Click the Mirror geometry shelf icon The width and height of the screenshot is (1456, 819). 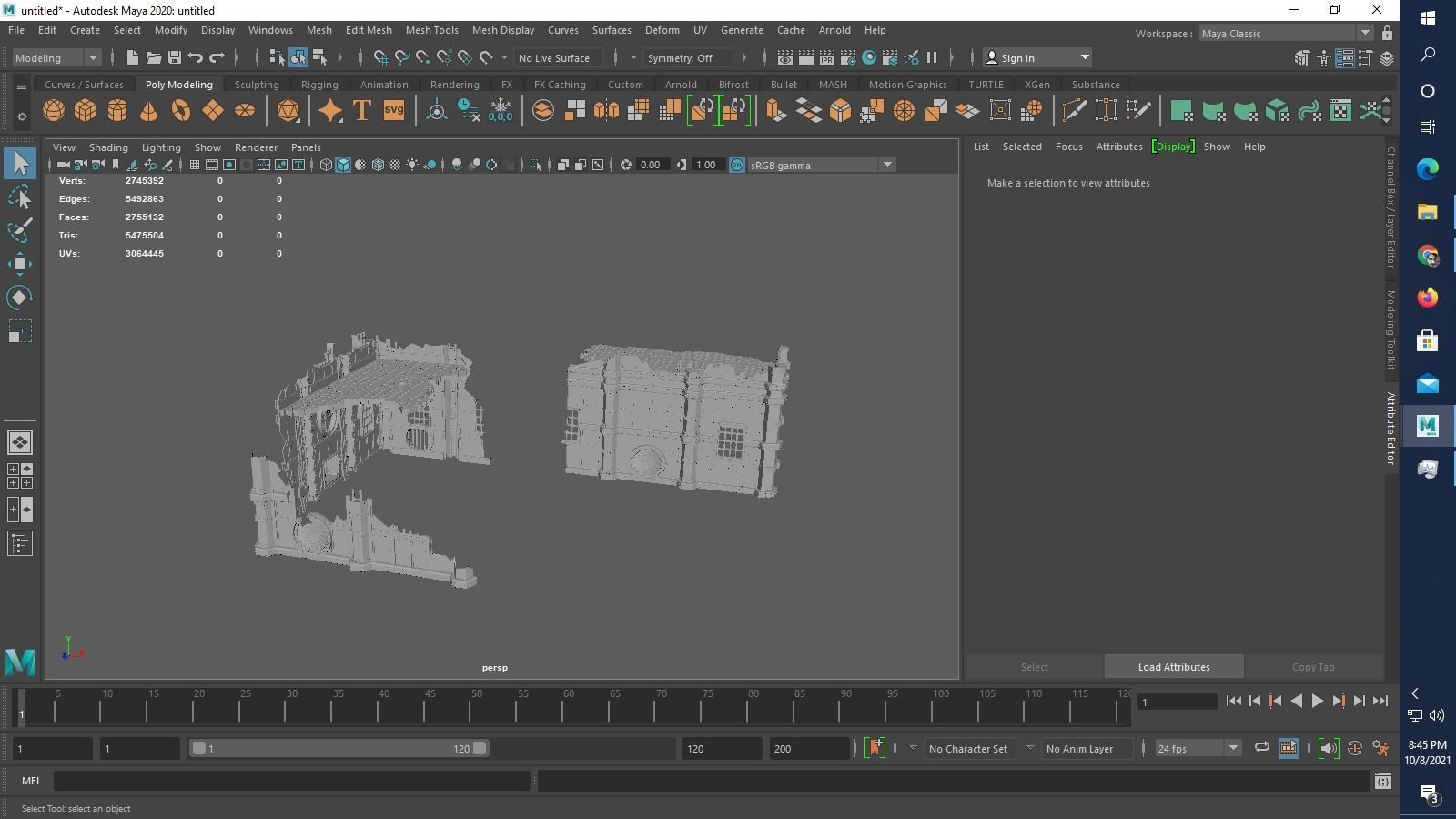pos(606,111)
